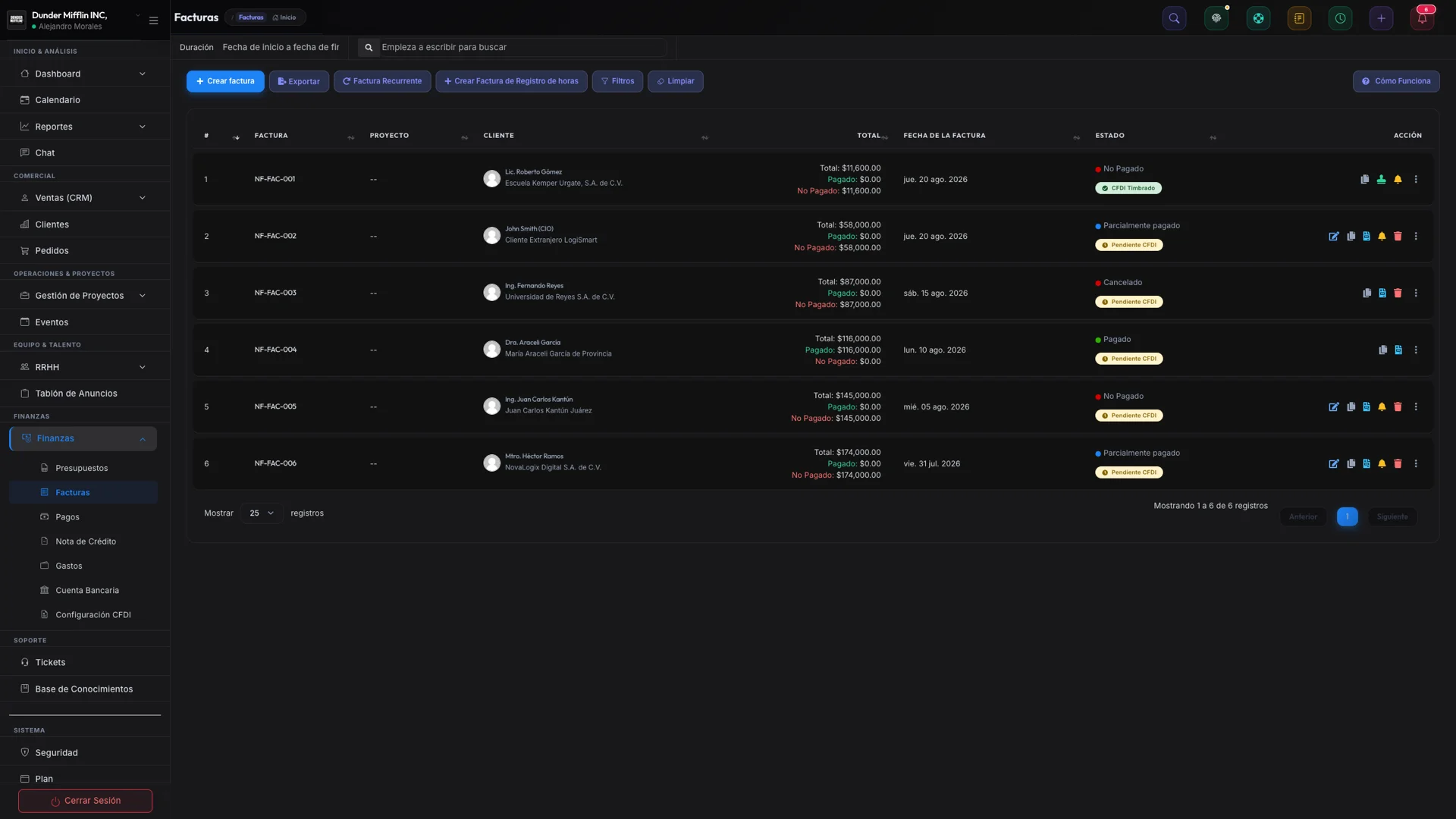Screen dimensions: 1456x819
Task: Click the Limpiar button
Action: [x=675, y=81]
